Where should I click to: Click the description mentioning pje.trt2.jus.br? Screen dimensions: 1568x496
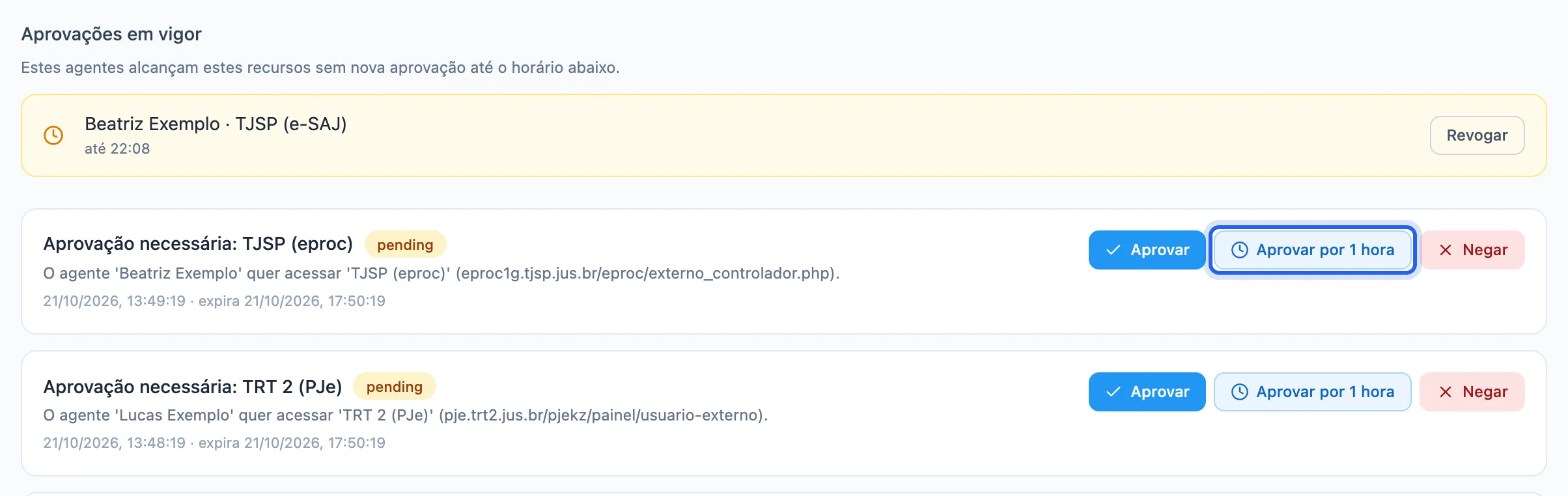406,415
